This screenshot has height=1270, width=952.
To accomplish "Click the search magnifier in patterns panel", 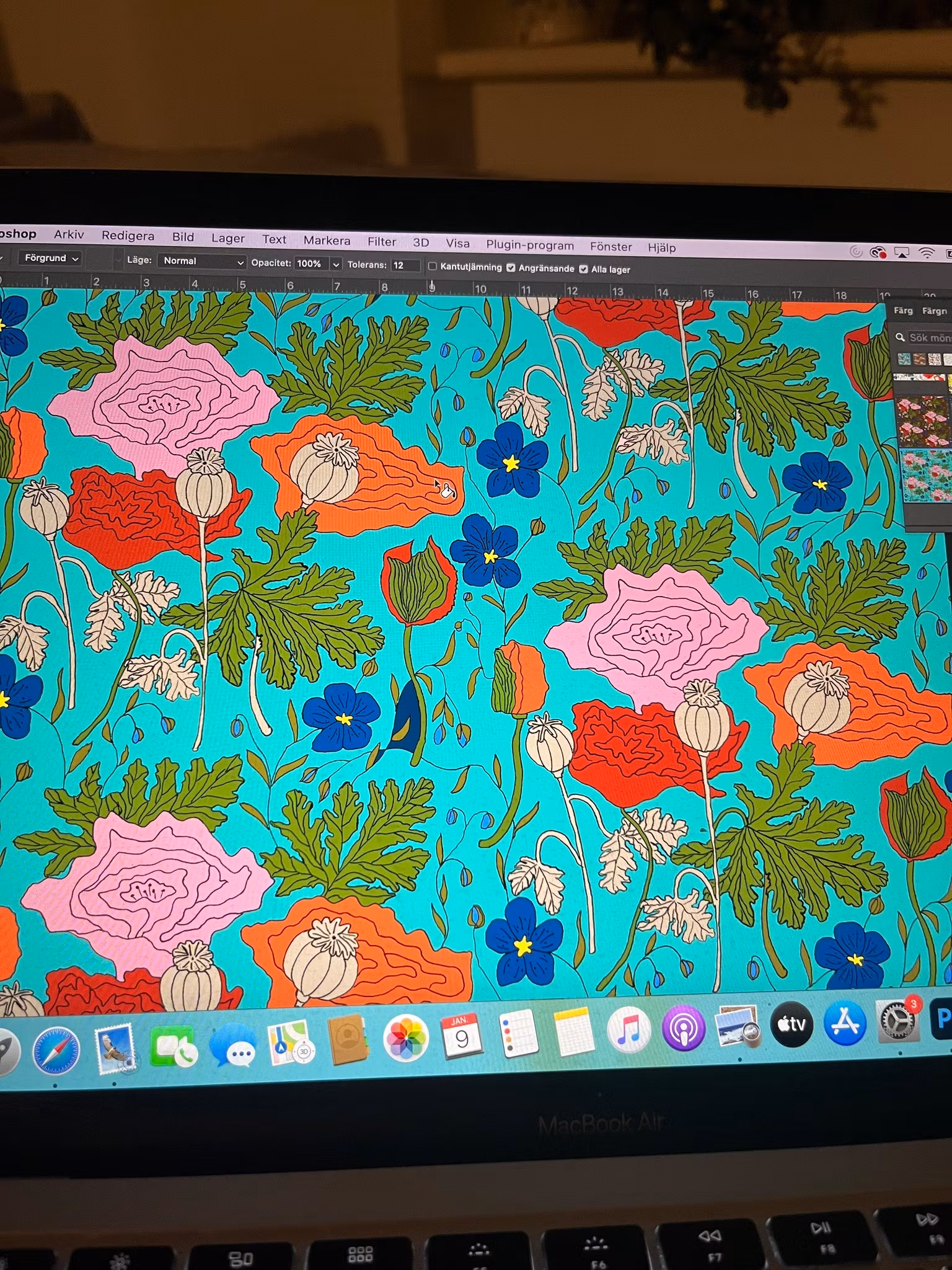I will pyautogui.click(x=900, y=337).
